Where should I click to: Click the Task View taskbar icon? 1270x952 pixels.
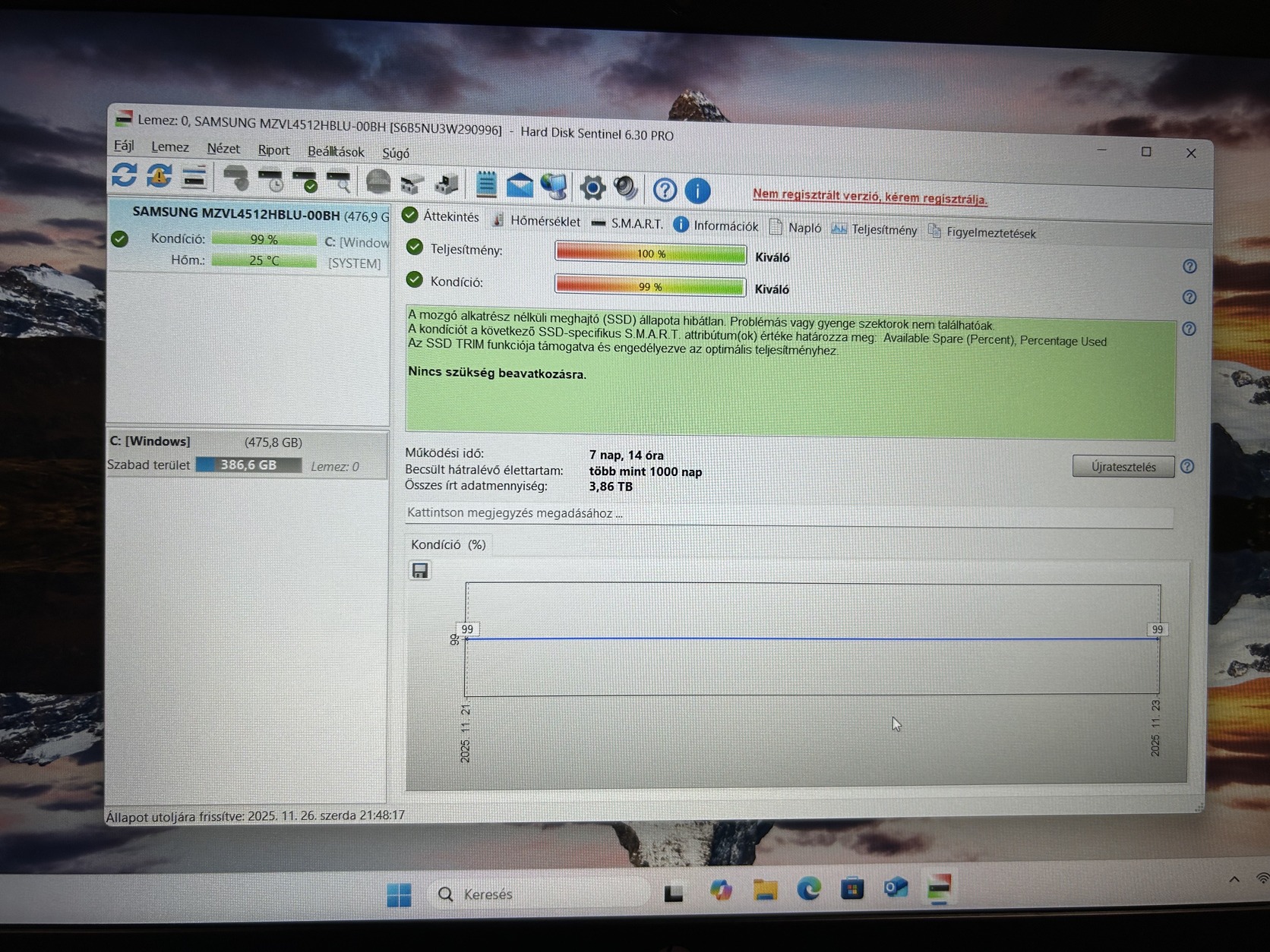click(x=674, y=893)
